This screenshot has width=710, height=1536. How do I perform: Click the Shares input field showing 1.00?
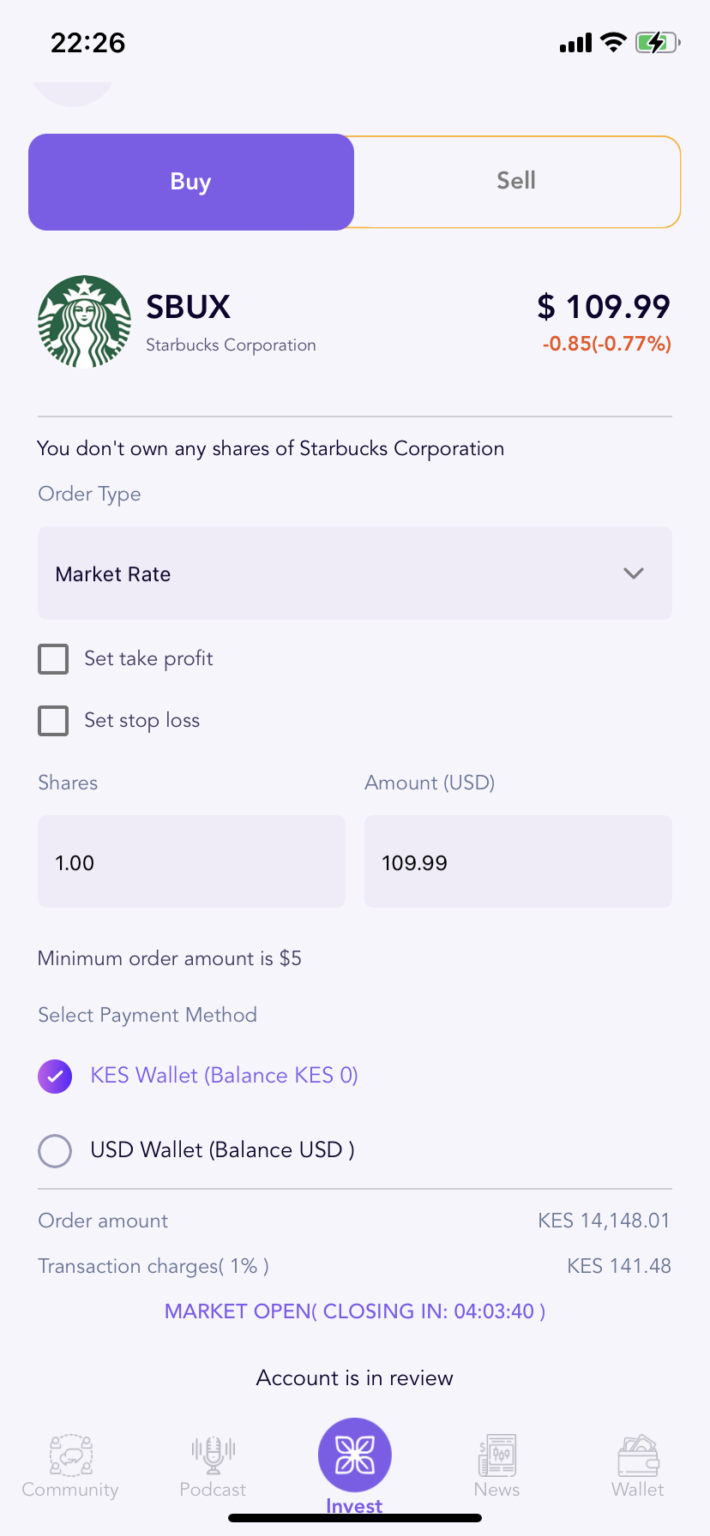coord(191,861)
